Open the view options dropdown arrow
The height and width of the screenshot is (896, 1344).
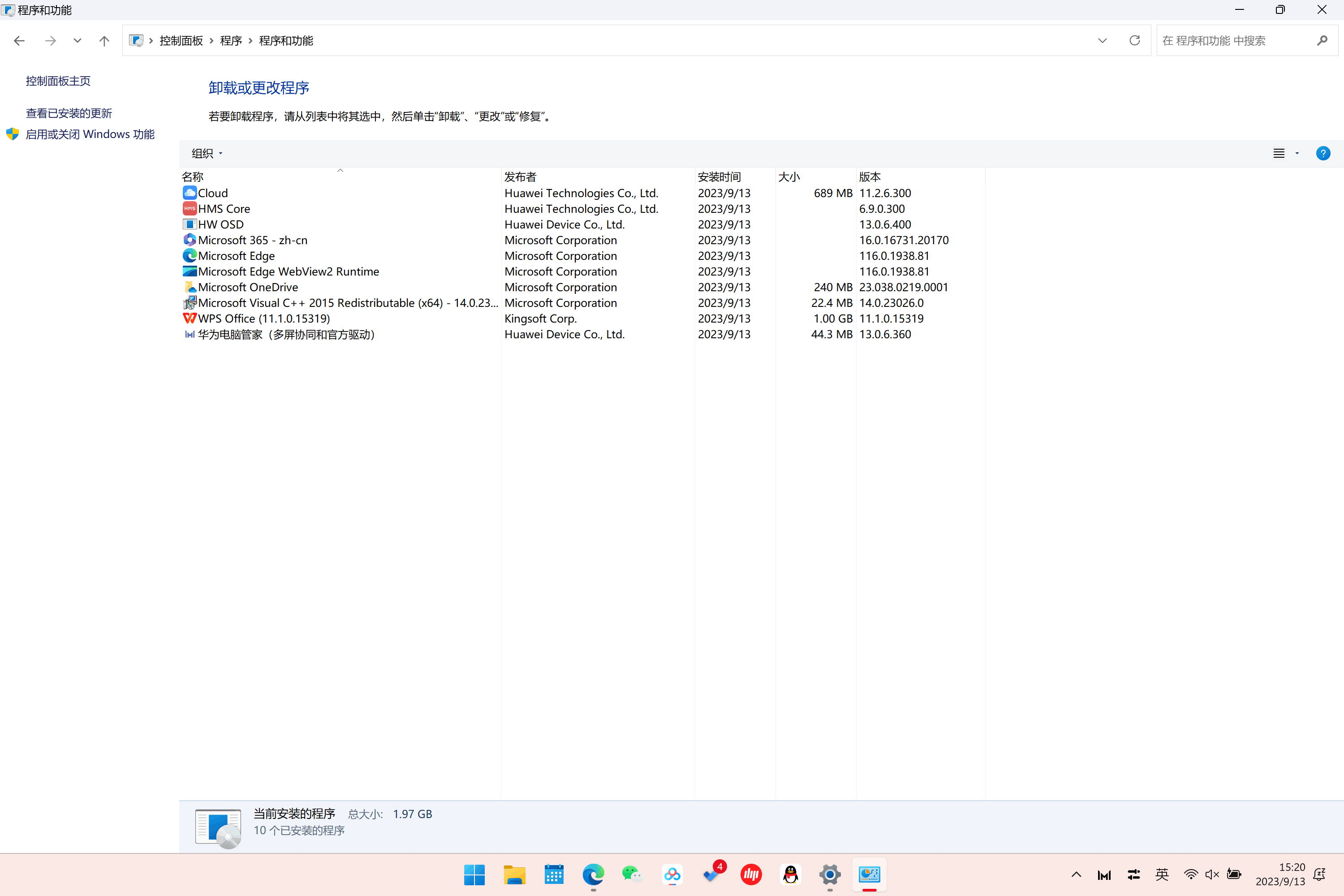click(x=1297, y=153)
